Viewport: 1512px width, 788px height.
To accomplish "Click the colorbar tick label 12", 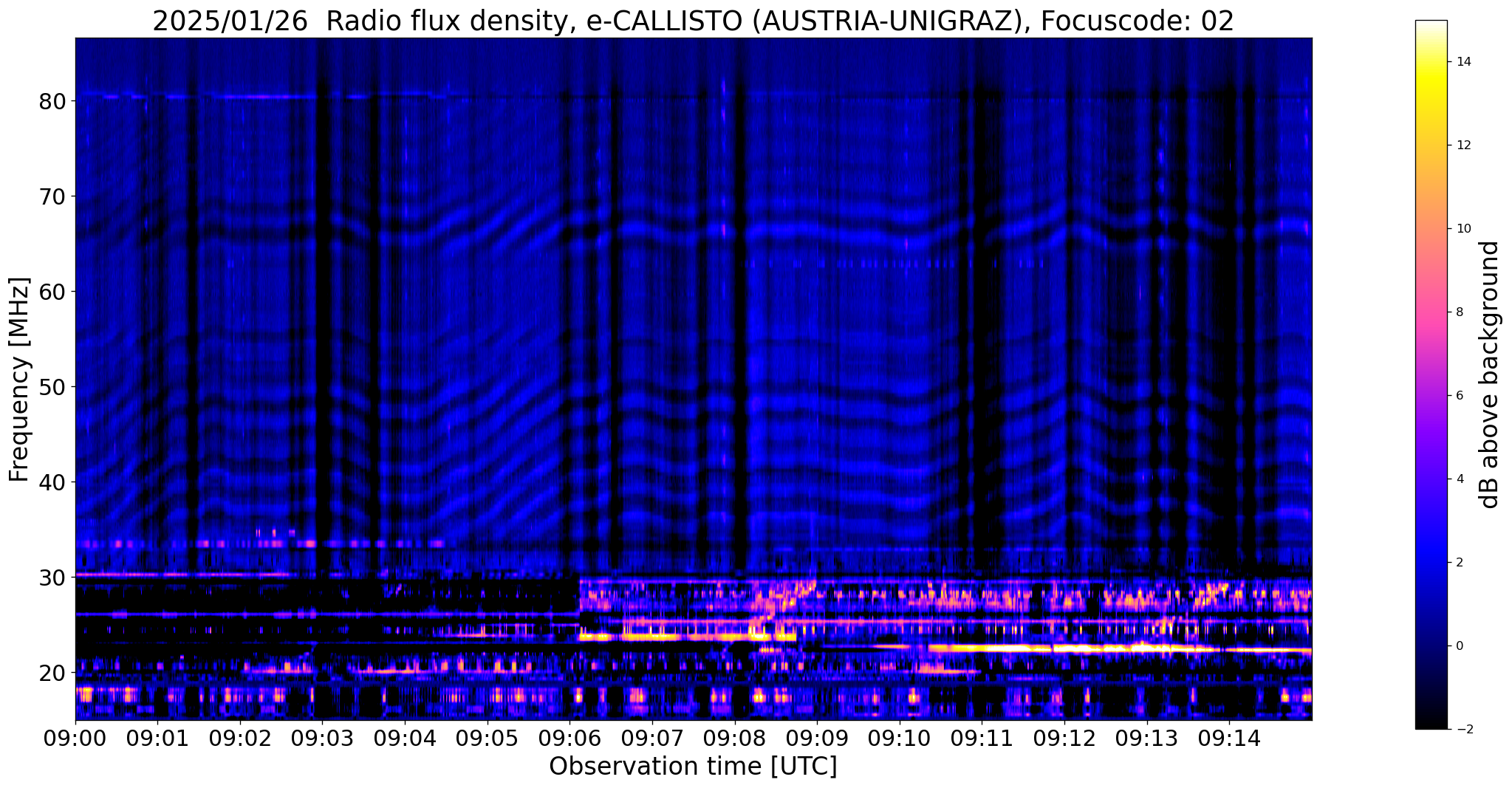I will pyautogui.click(x=1464, y=145).
